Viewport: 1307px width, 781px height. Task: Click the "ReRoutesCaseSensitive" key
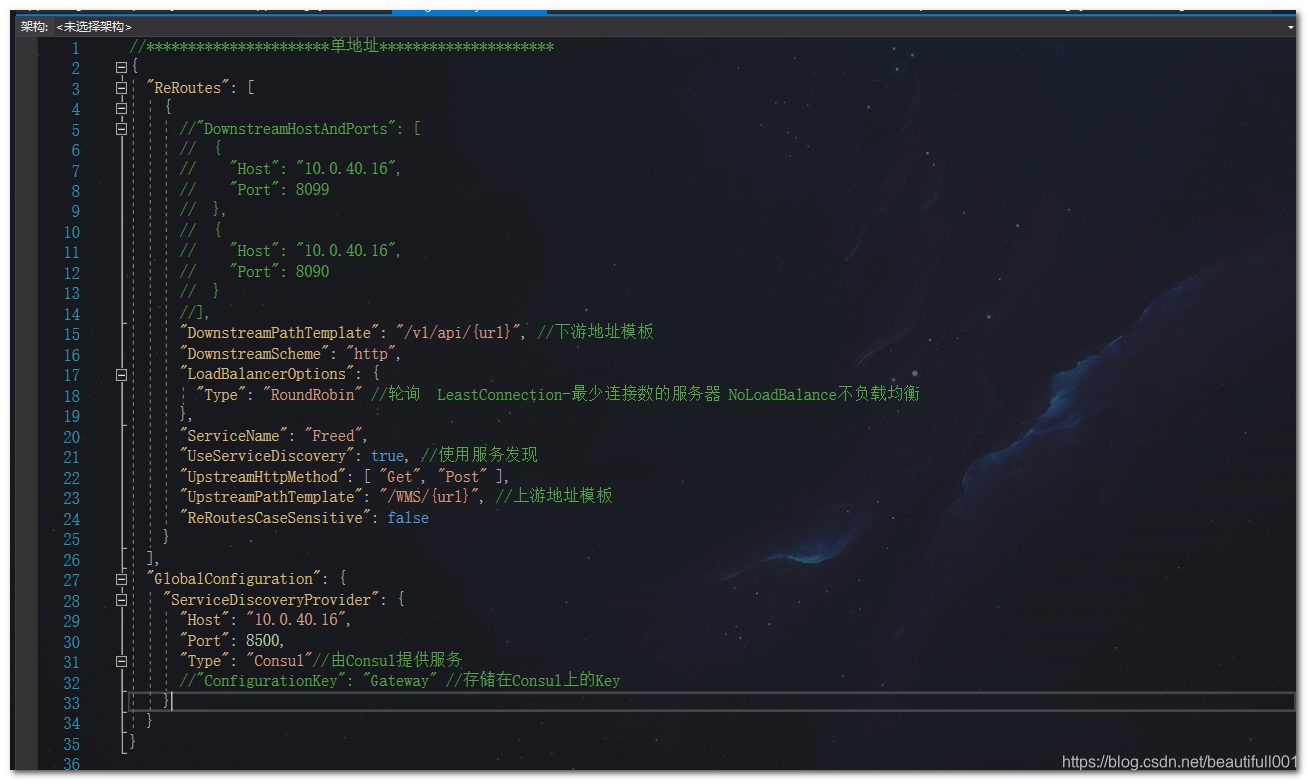point(275,518)
